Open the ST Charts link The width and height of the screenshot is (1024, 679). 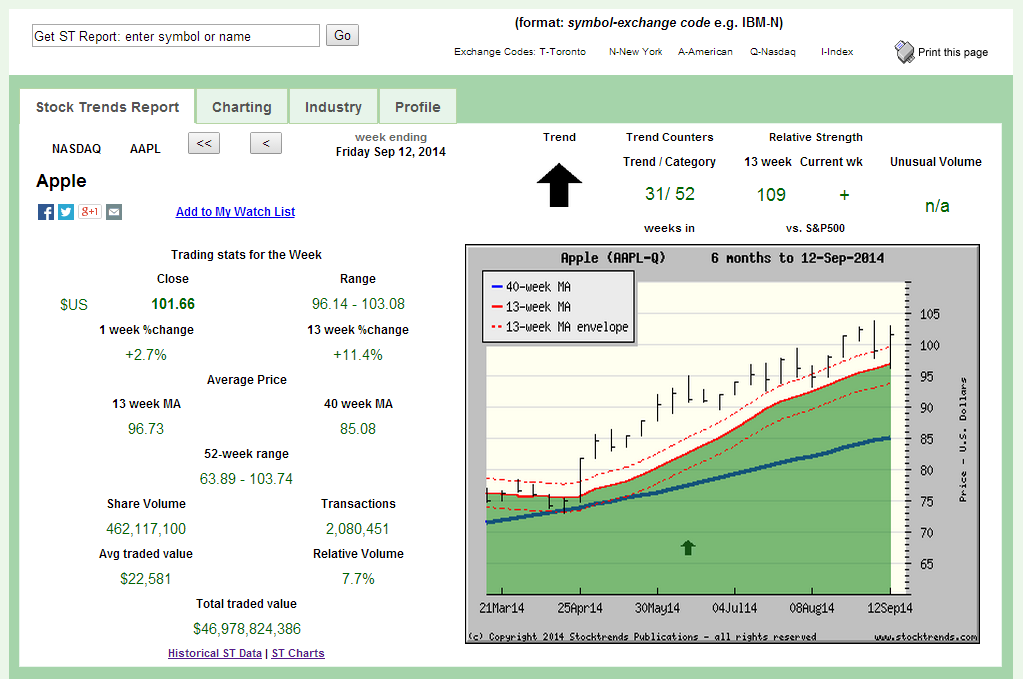click(298, 653)
